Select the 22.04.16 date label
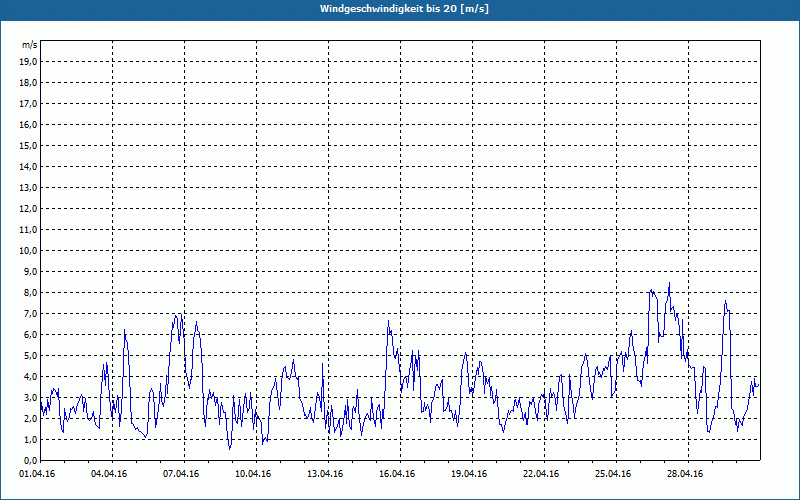Viewport: 800px width, 500px height. point(541,474)
